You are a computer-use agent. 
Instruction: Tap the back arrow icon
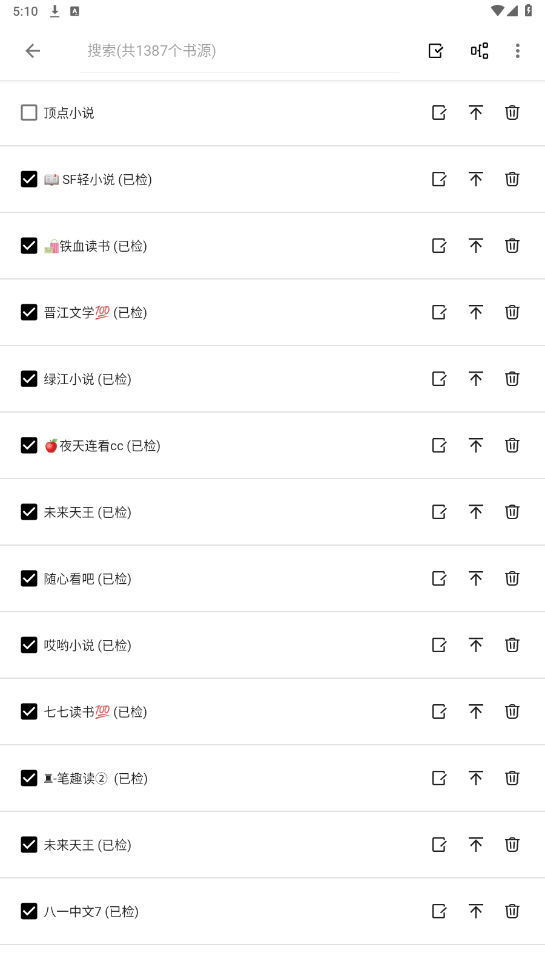(x=33, y=51)
